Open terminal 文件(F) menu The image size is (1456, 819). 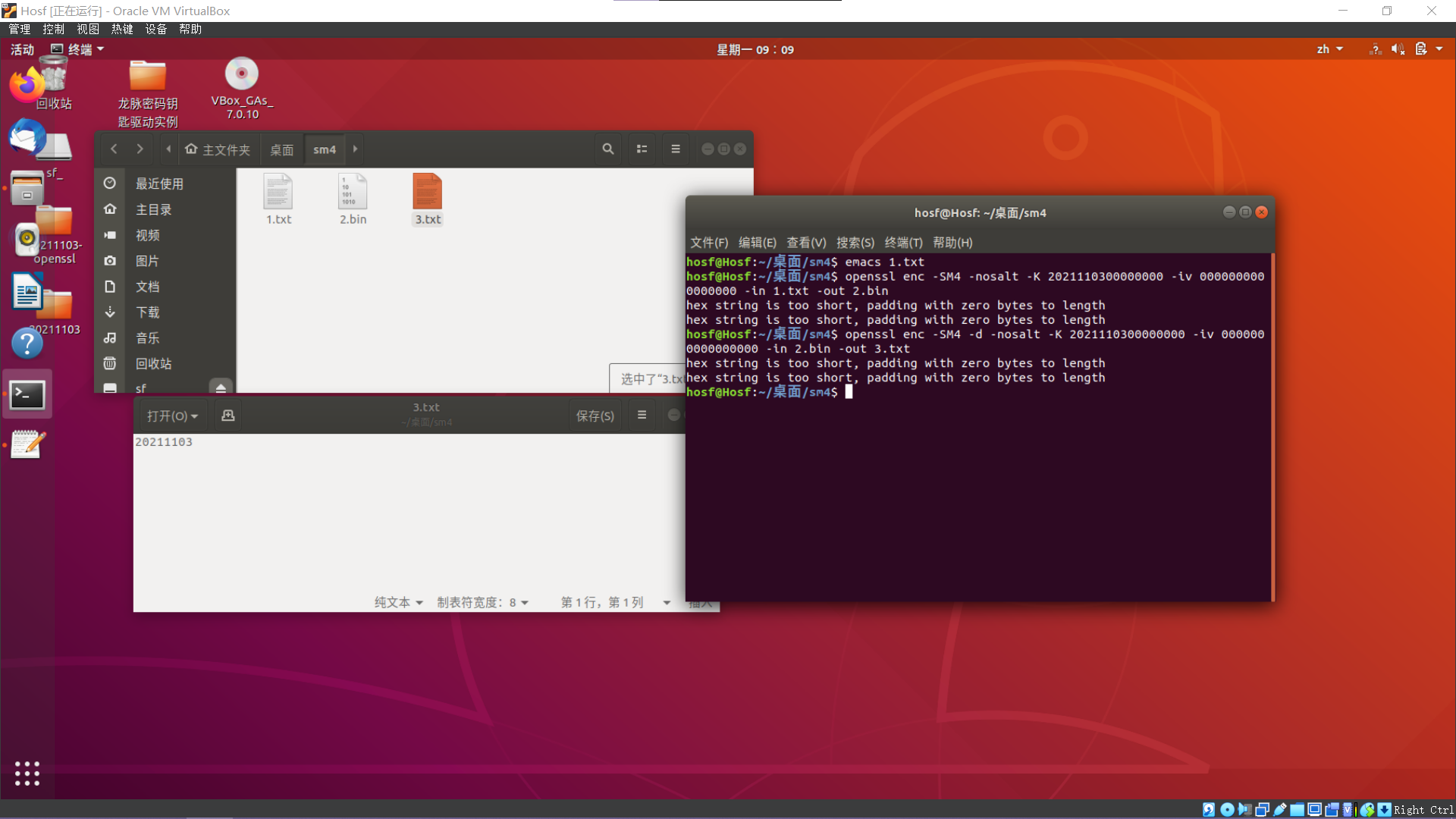tap(709, 243)
